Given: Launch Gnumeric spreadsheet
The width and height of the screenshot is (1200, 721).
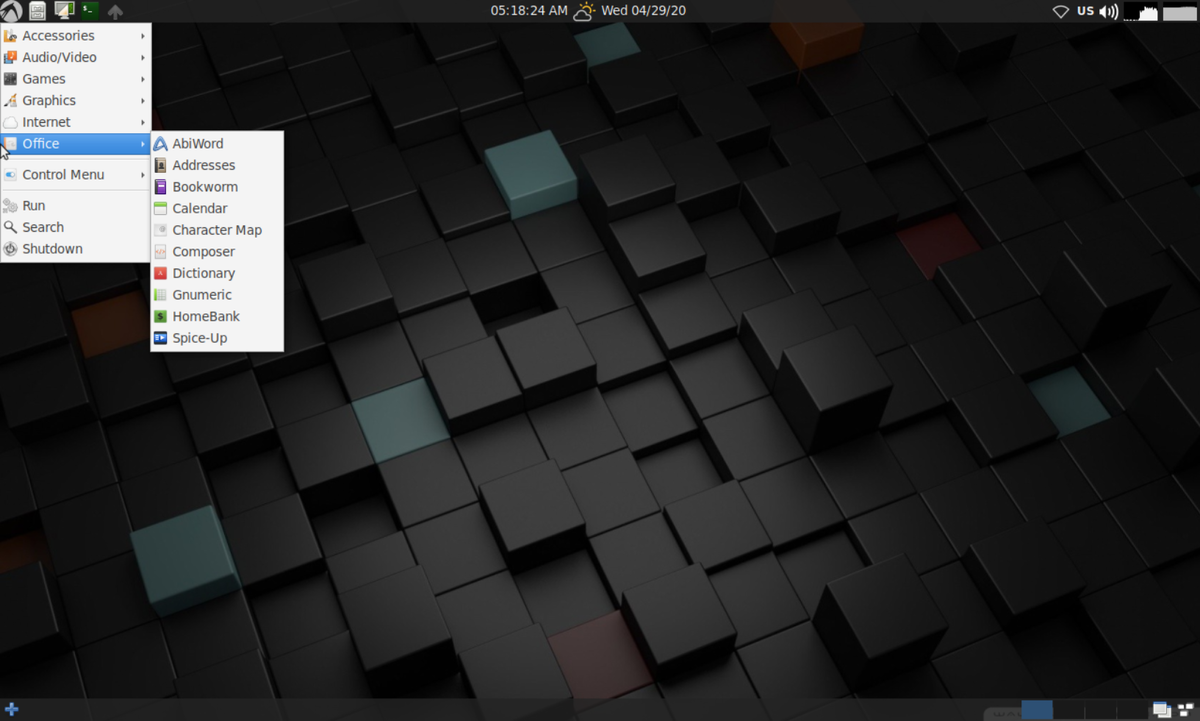Looking at the screenshot, I should click(x=217, y=295).
